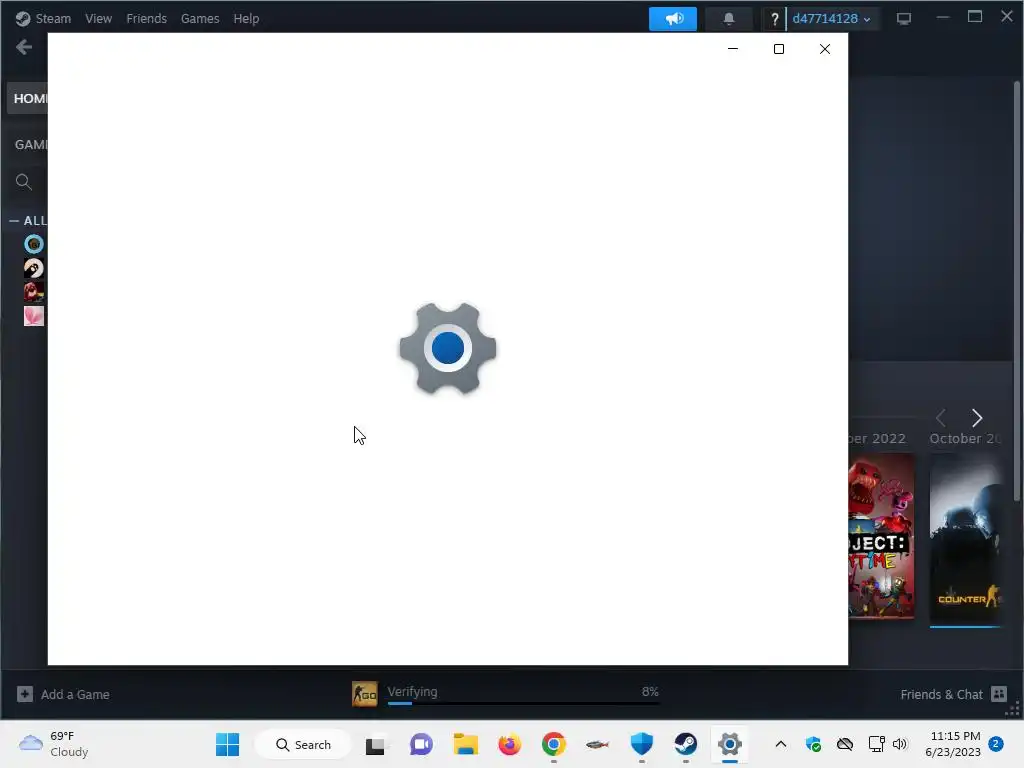
Task: Expand the d47714128 account dropdown
Action: (x=831, y=18)
